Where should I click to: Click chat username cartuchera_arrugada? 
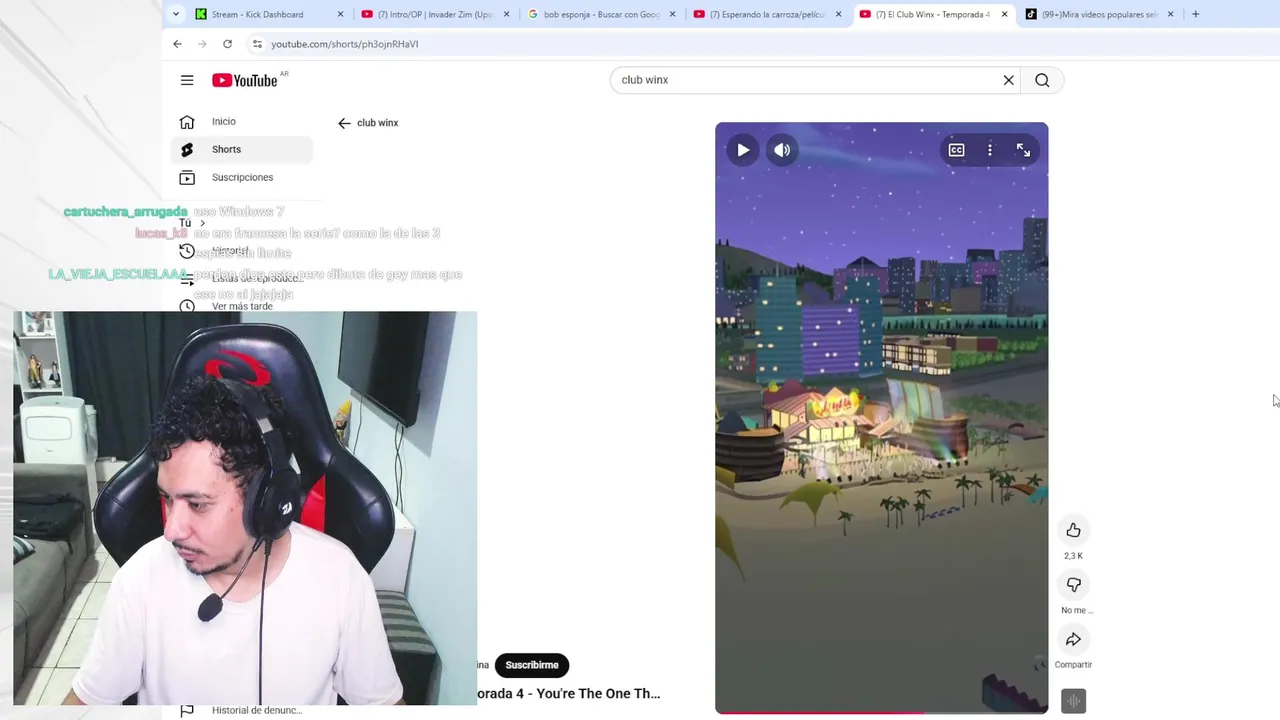pyautogui.click(x=125, y=212)
